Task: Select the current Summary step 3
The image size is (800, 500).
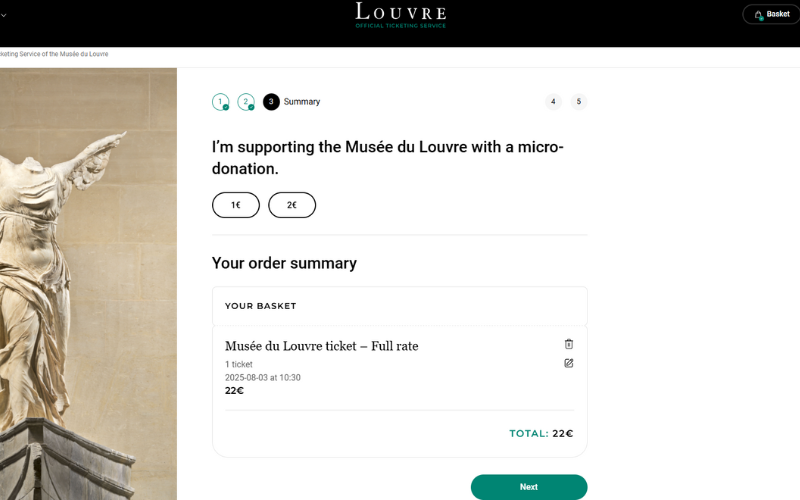Action: point(272,102)
